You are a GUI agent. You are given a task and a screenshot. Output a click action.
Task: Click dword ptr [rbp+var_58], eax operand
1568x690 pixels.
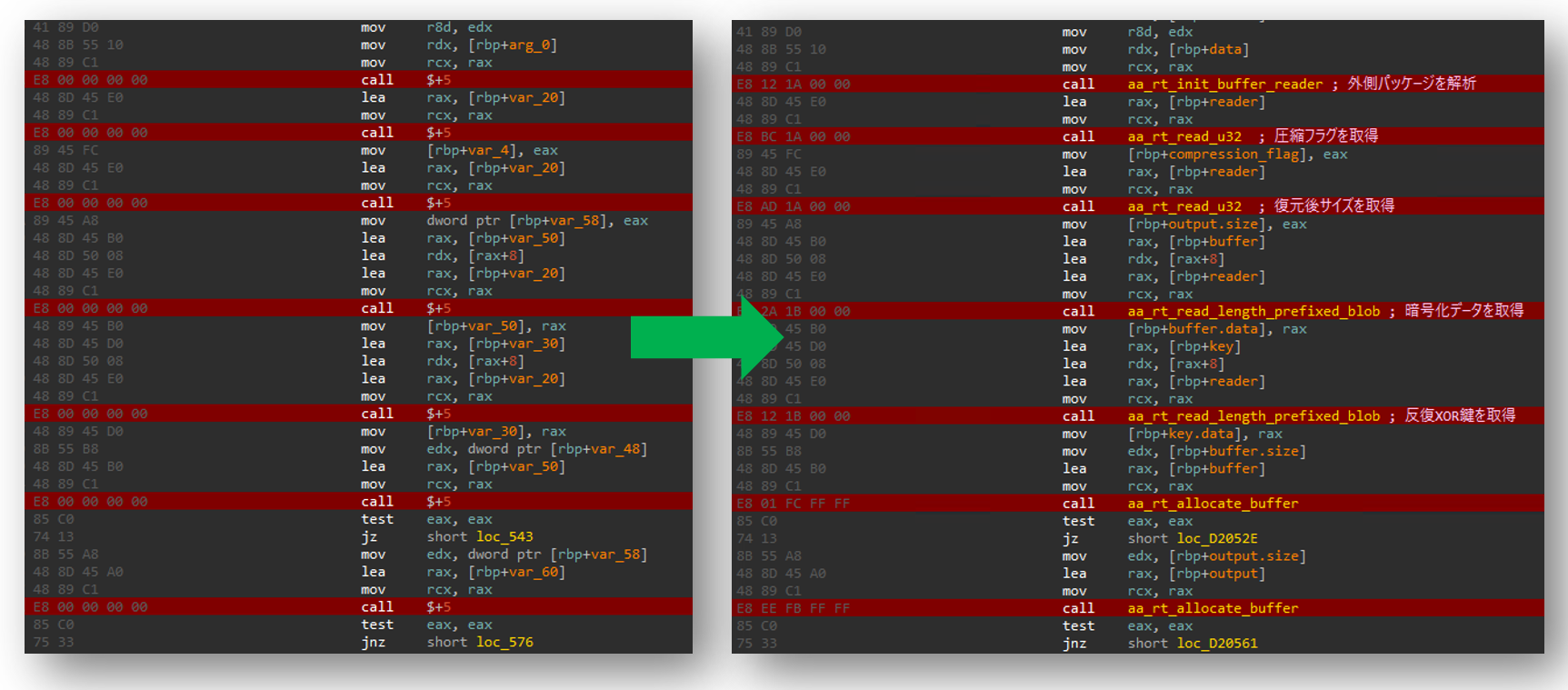click(x=537, y=221)
